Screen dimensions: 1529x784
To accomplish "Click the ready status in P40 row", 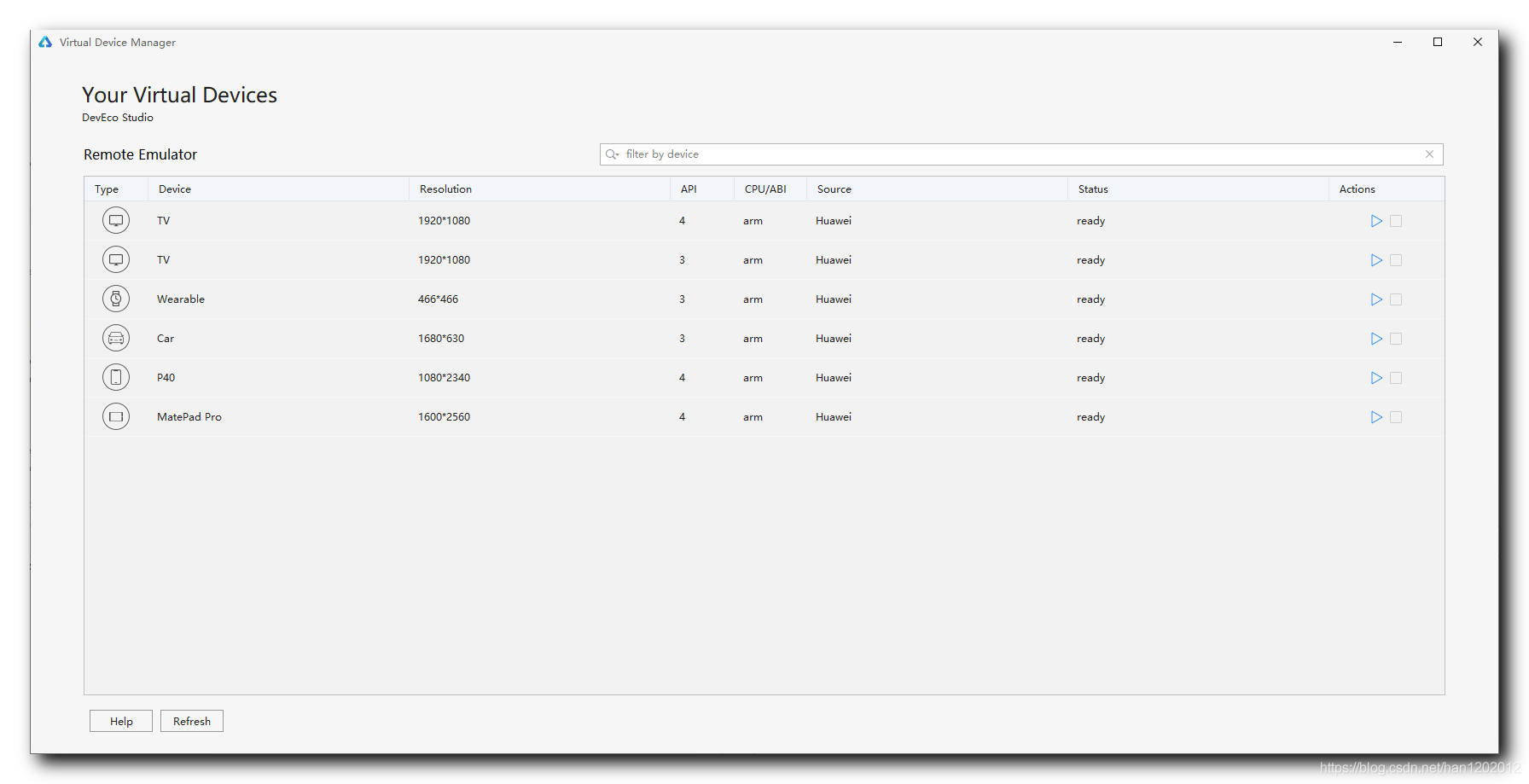I will click(1090, 378).
